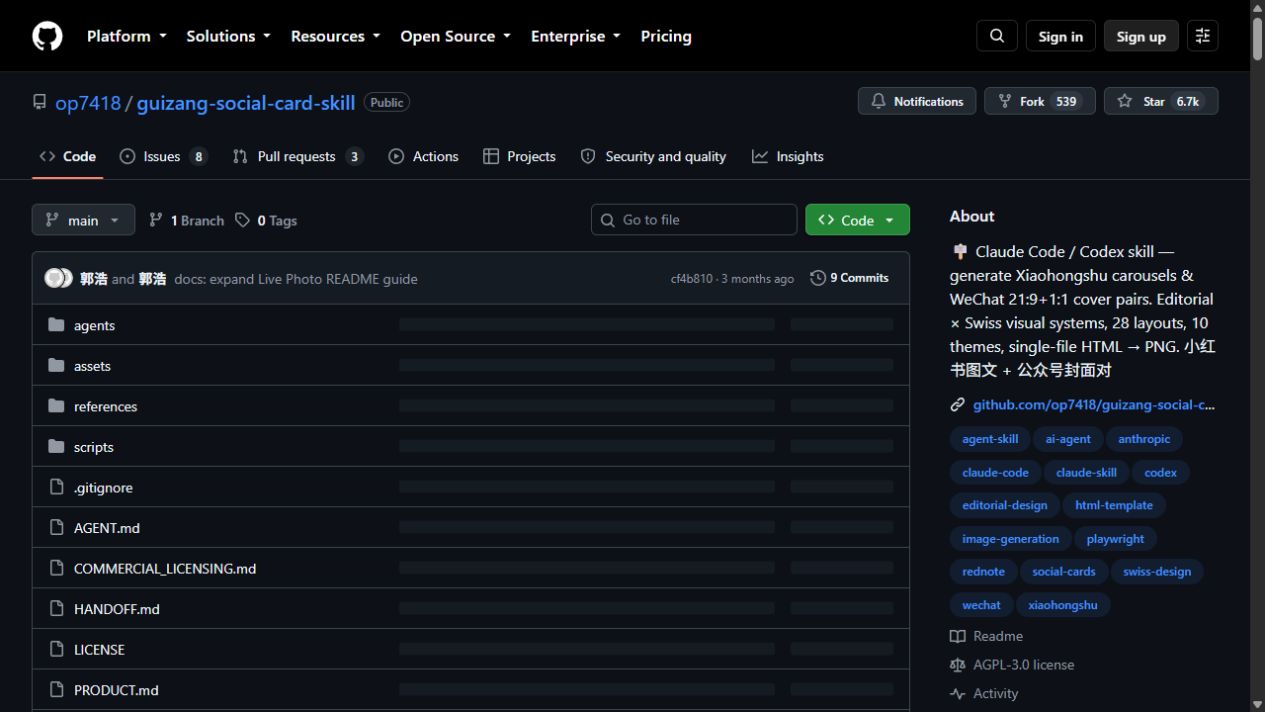Select the Code tab
Screen dimensions: 1265x712
[68, 156]
